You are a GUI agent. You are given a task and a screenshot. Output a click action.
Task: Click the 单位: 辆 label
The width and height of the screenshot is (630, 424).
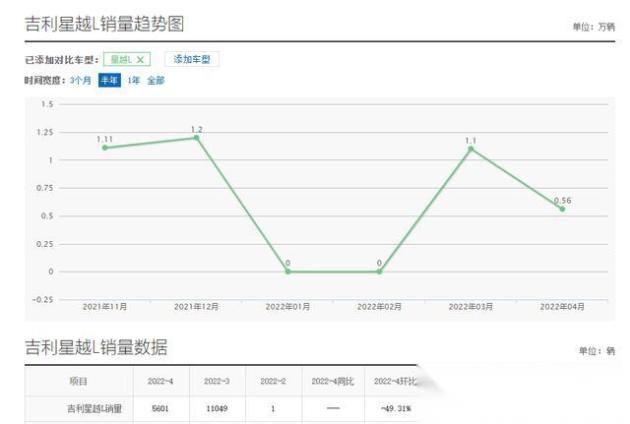tap(597, 351)
